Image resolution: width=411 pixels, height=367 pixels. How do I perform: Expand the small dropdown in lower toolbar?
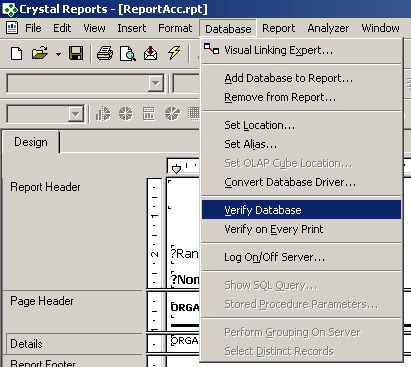pyautogui.click(x=76, y=114)
